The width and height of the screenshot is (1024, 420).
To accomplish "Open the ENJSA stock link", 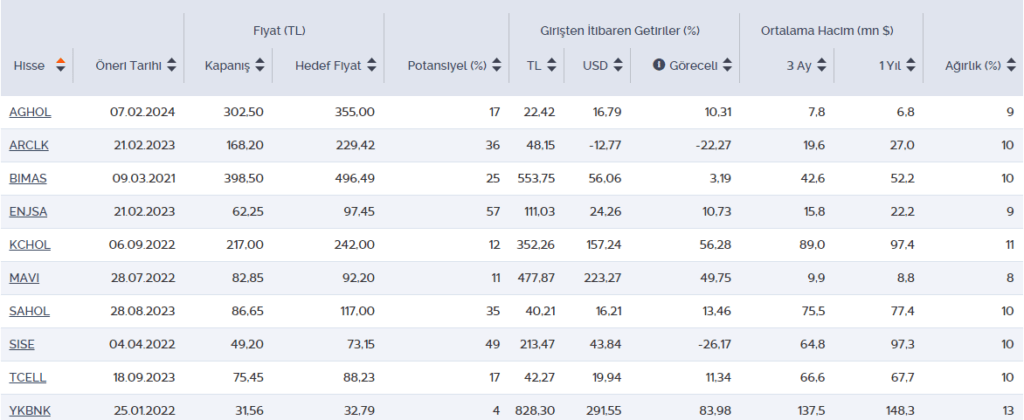I will click(28, 212).
